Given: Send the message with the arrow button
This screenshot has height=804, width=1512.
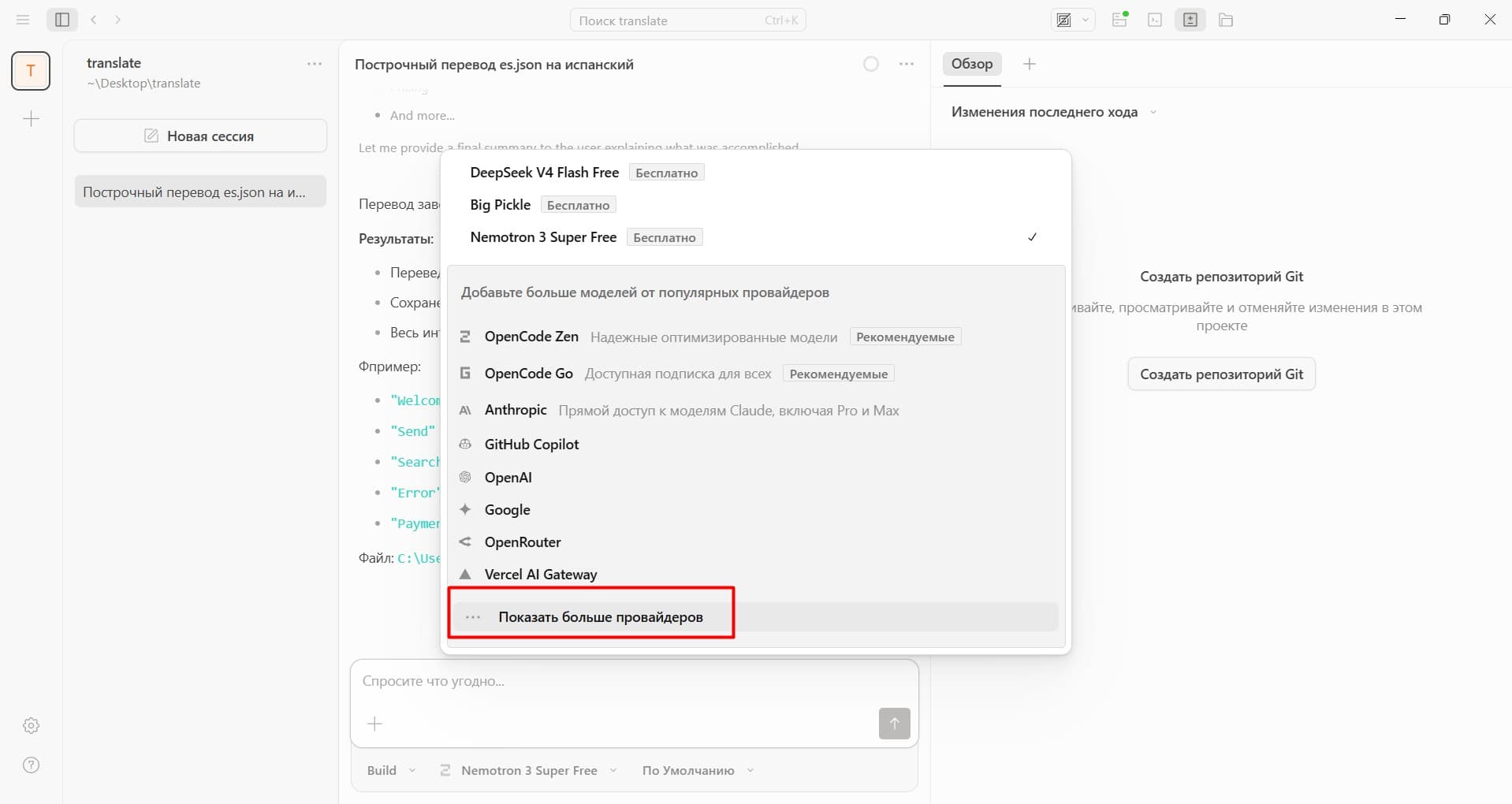Looking at the screenshot, I should 894,724.
